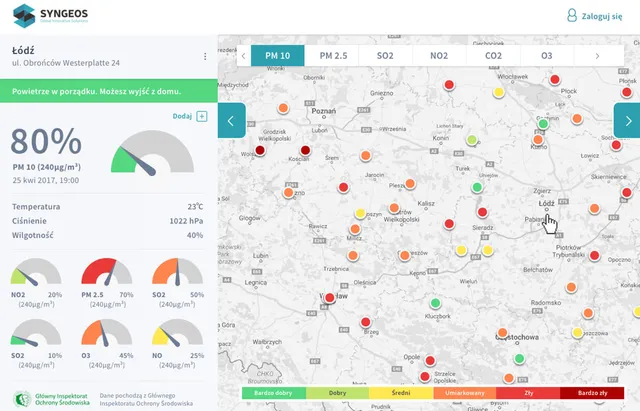Click the green banner Powietrze w porządku
This screenshot has height=411, width=640.
(x=109, y=91)
